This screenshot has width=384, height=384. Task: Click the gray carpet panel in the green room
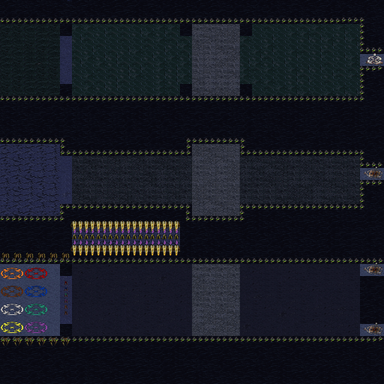click(216, 60)
